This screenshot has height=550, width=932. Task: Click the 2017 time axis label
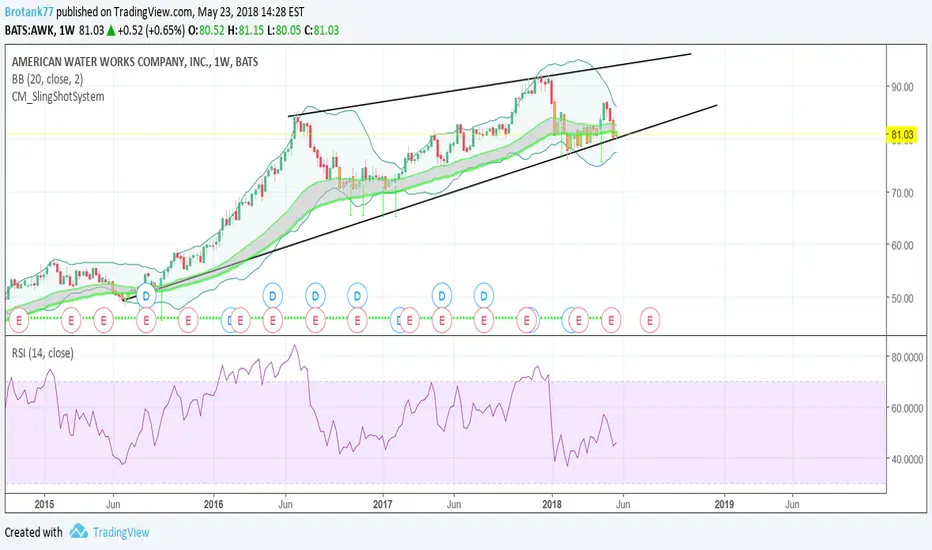(x=382, y=504)
